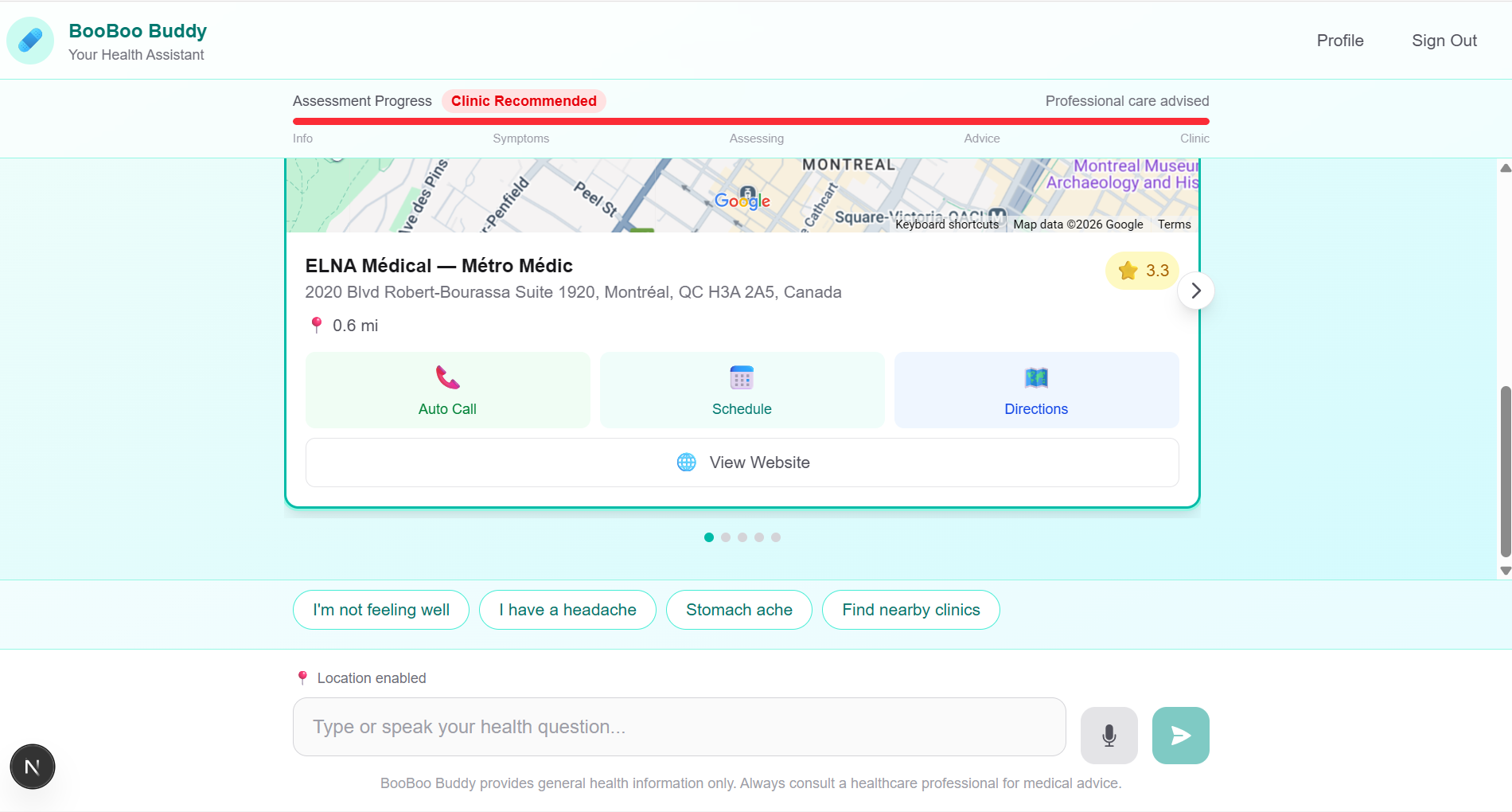Click the chat scrollbar thumb
The width and height of the screenshot is (1512, 812).
(x=1505, y=471)
